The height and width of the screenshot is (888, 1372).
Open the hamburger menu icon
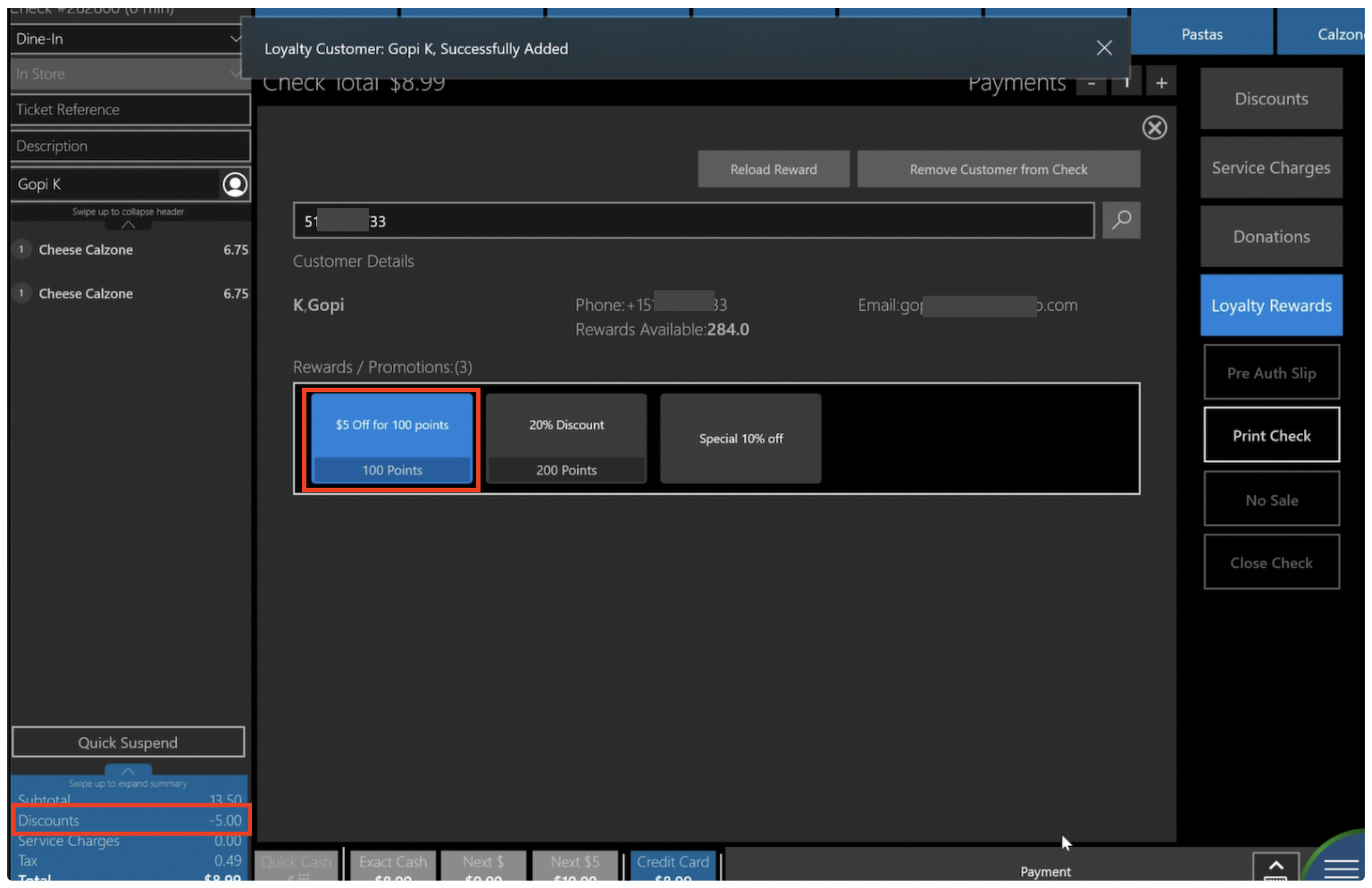point(1340,868)
